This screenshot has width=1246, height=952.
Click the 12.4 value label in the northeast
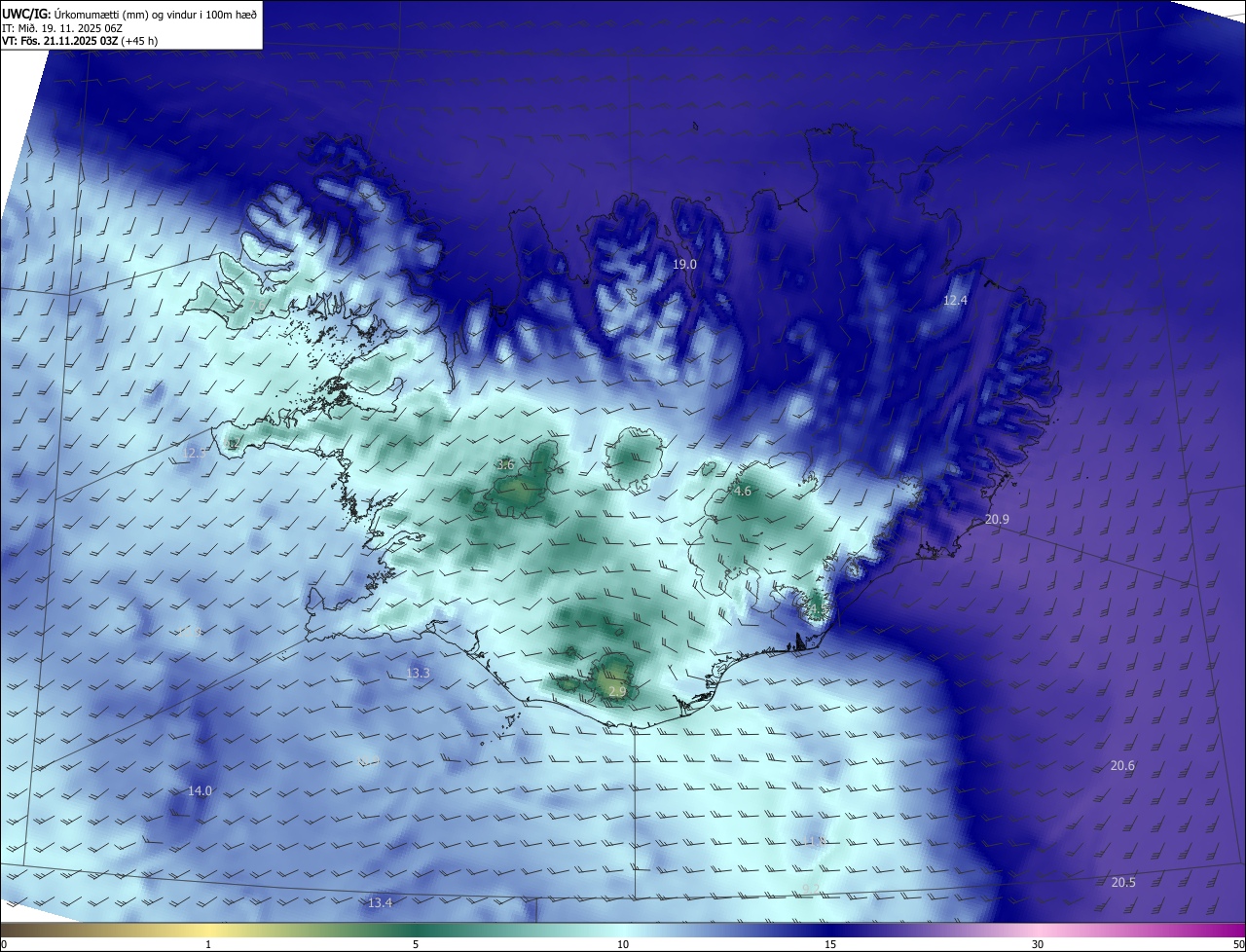pyautogui.click(x=955, y=301)
